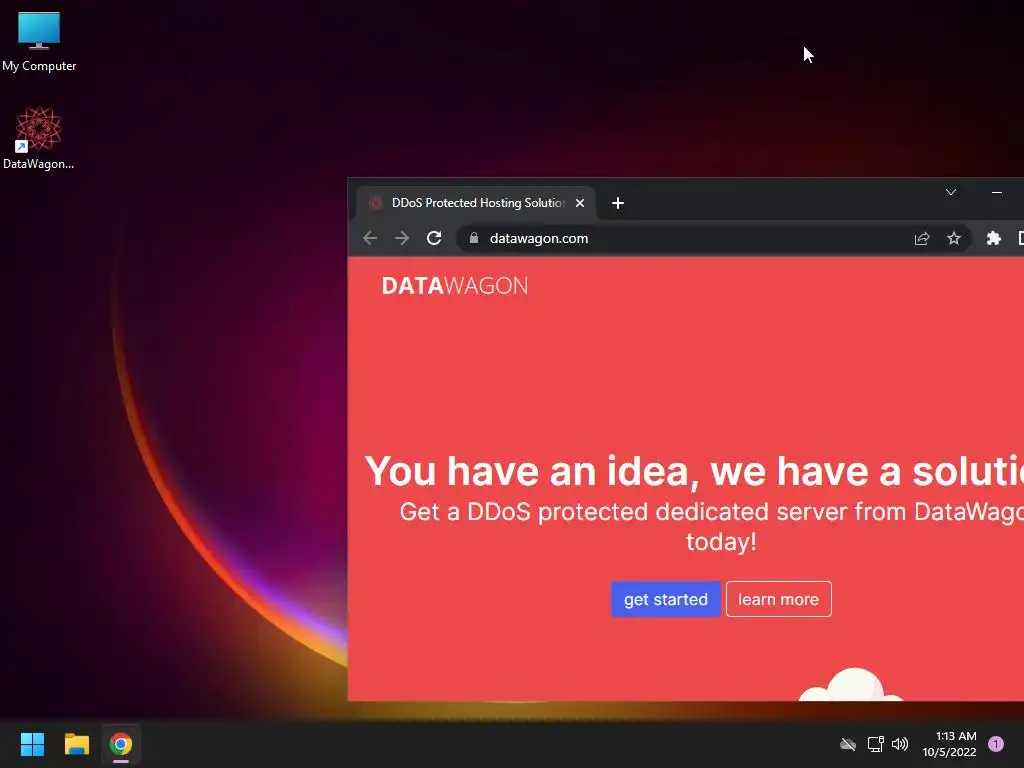Click the learn more button
The image size is (1024, 768).
click(778, 599)
